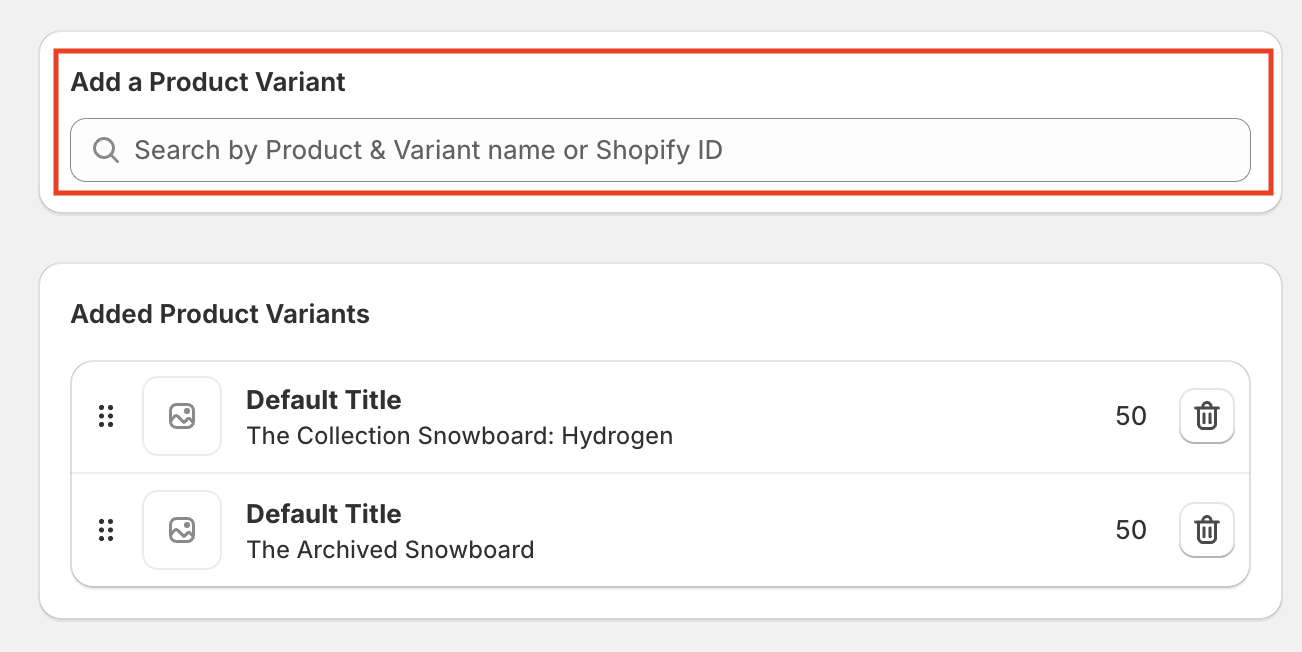
Task: Remove The Archived Snowboard variant
Action: point(1207,530)
